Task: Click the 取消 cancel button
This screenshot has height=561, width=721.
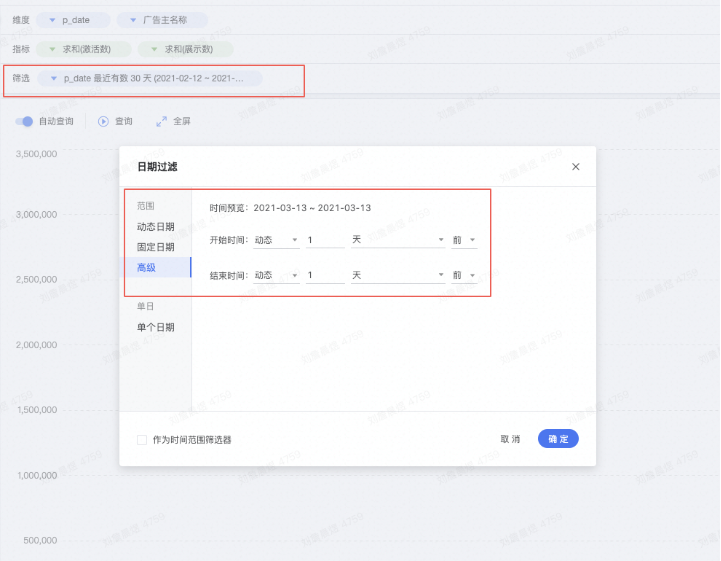Action: click(x=510, y=439)
